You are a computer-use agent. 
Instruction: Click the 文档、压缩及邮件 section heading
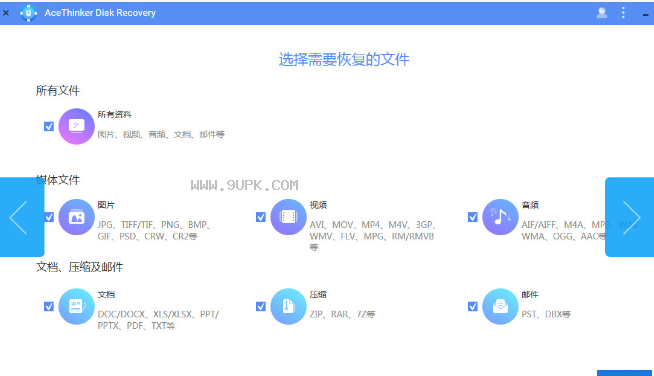pyautogui.click(x=79, y=267)
